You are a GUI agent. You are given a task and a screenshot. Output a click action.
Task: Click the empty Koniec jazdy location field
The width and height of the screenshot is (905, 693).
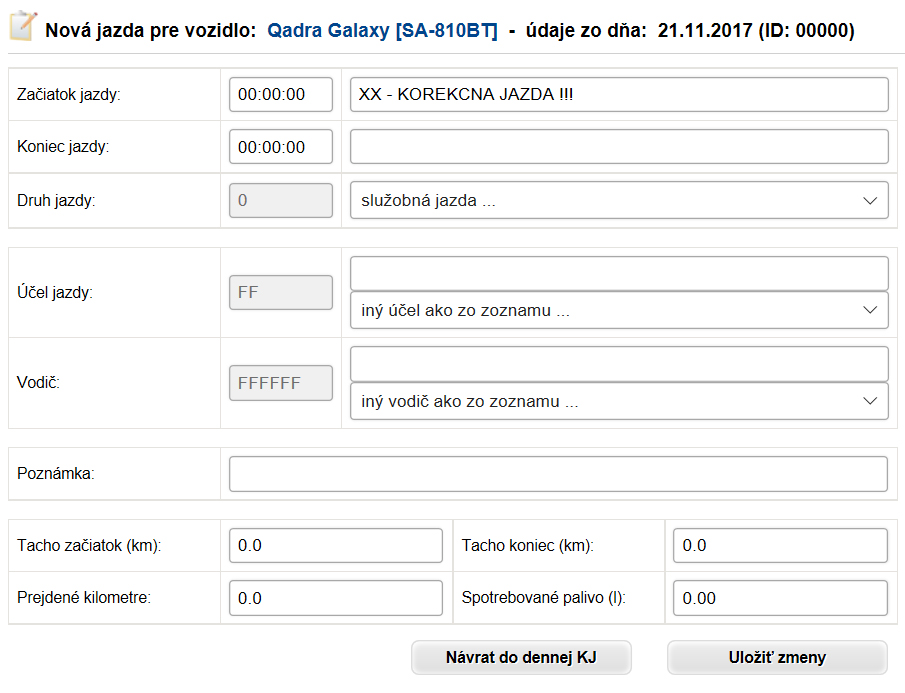619,147
